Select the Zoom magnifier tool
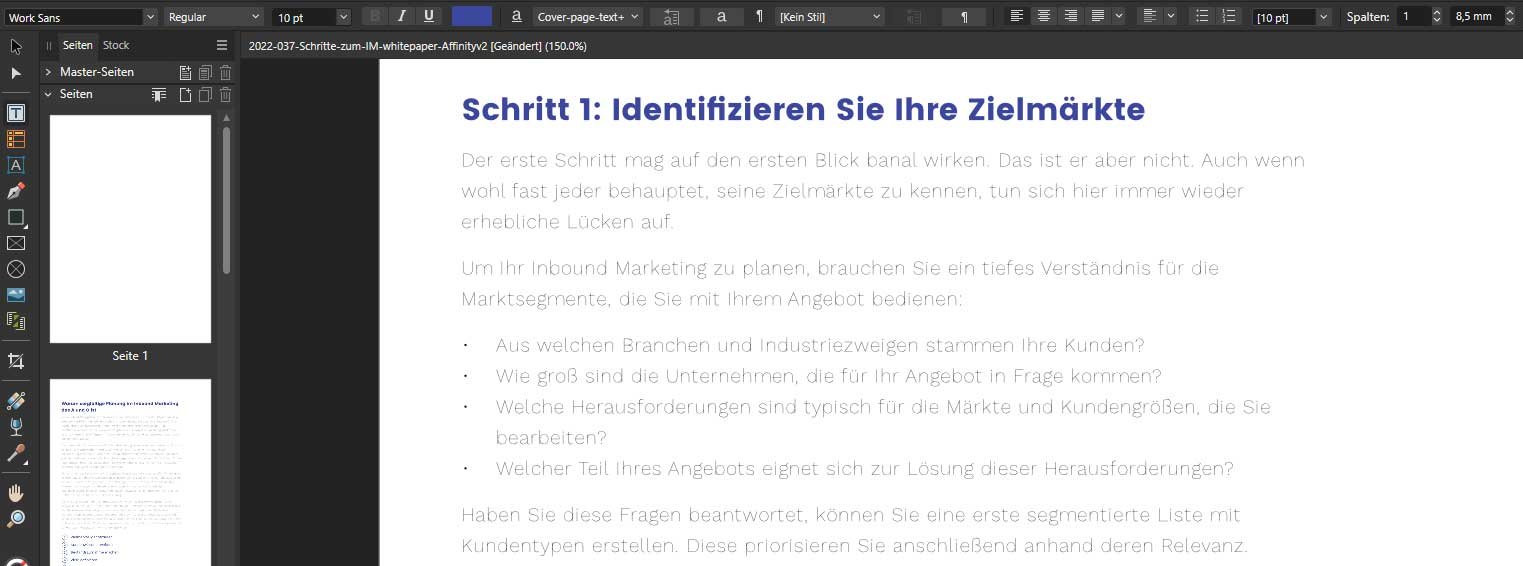Image resolution: width=1523 pixels, height=566 pixels. [15, 519]
